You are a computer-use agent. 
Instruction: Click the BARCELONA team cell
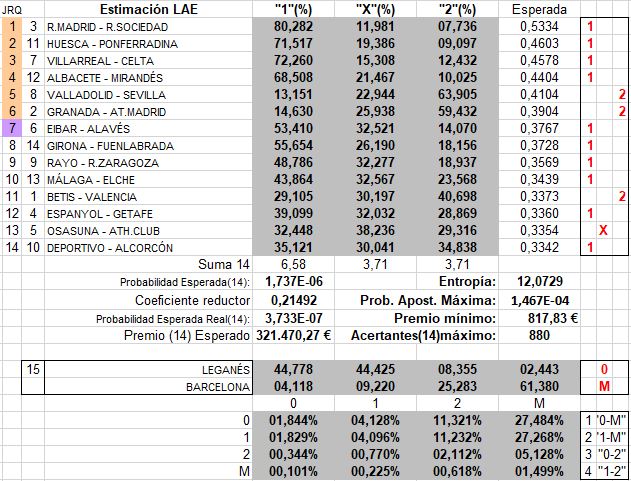(x=148, y=386)
